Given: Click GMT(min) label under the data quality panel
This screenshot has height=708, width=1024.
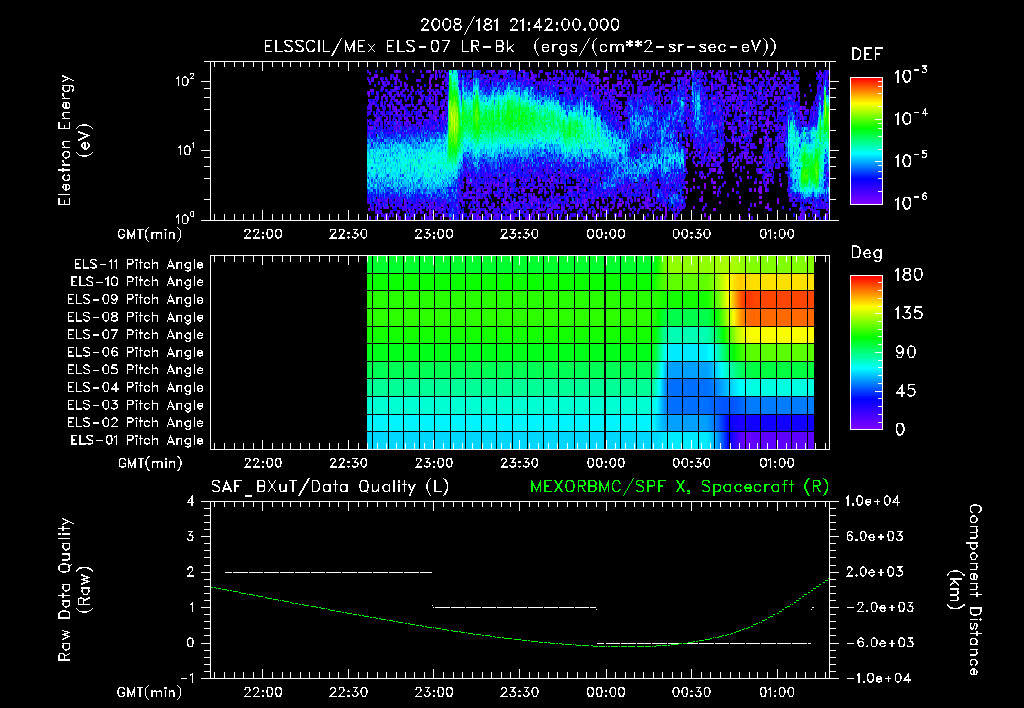Looking at the screenshot, I should [x=150, y=692].
